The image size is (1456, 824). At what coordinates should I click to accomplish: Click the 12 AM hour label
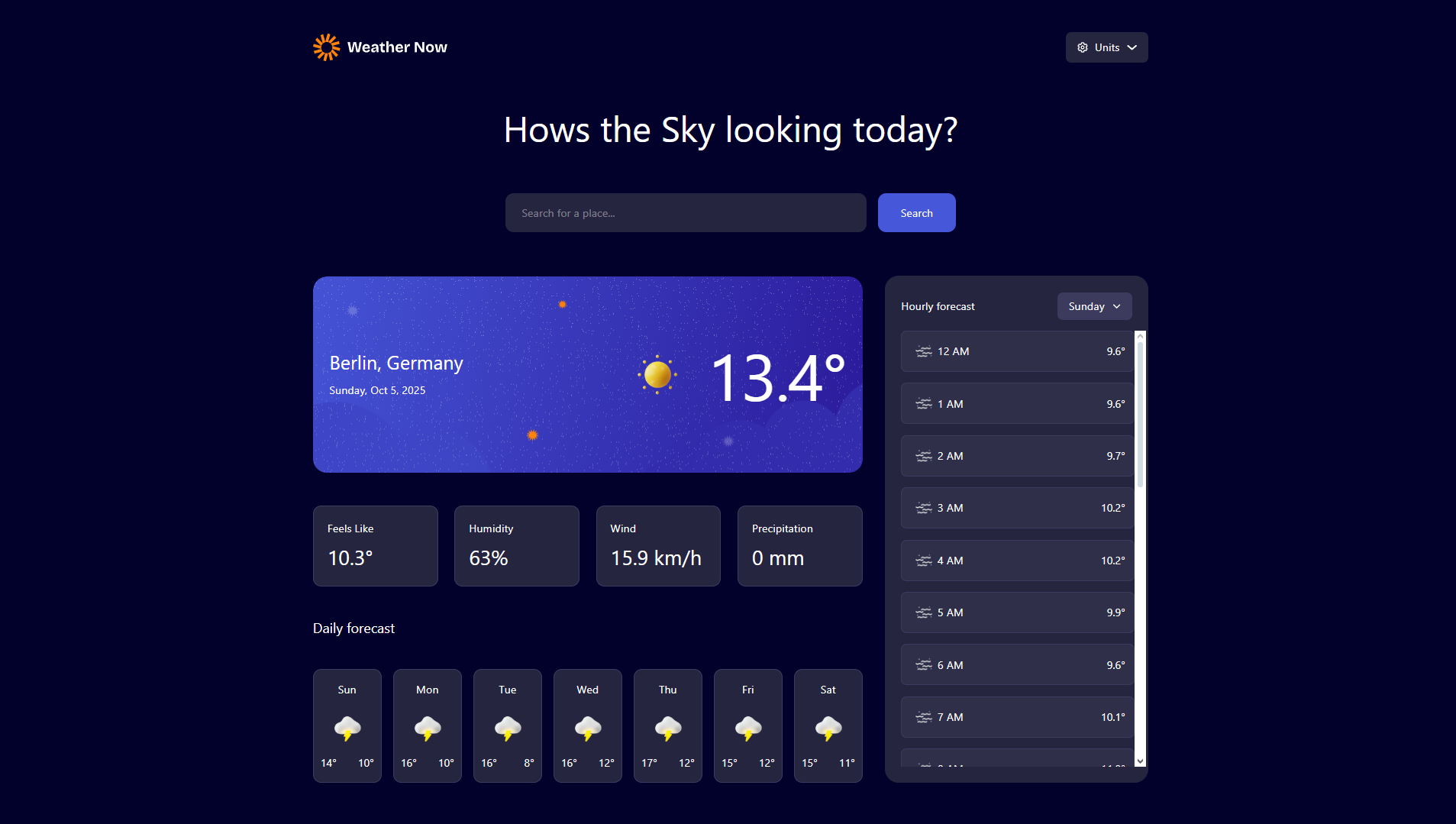pyautogui.click(x=953, y=351)
